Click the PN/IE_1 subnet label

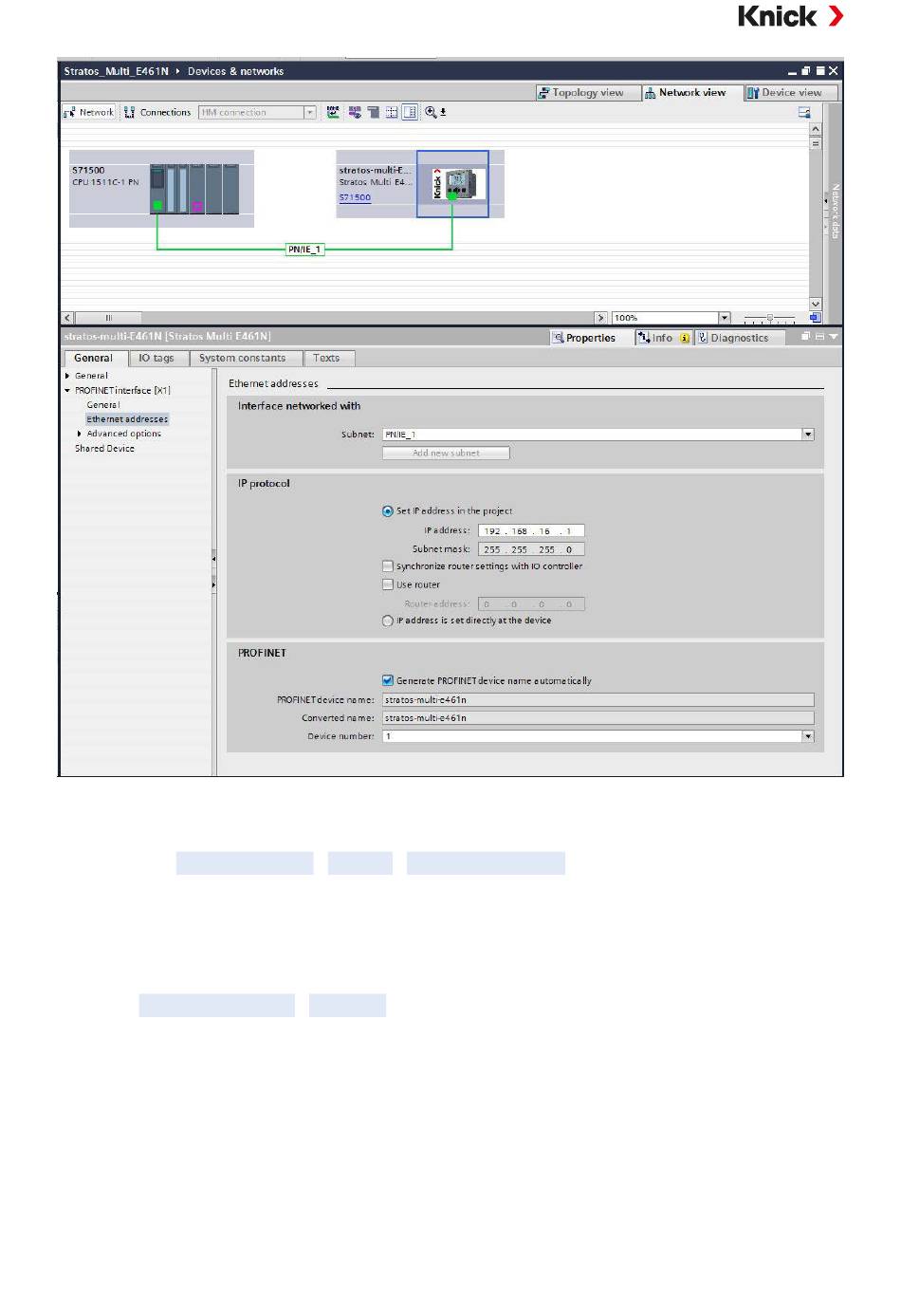pyautogui.click(x=305, y=250)
